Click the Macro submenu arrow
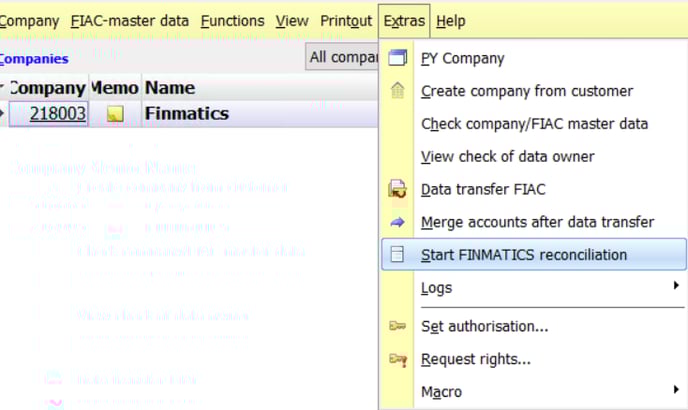 click(676, 389)
